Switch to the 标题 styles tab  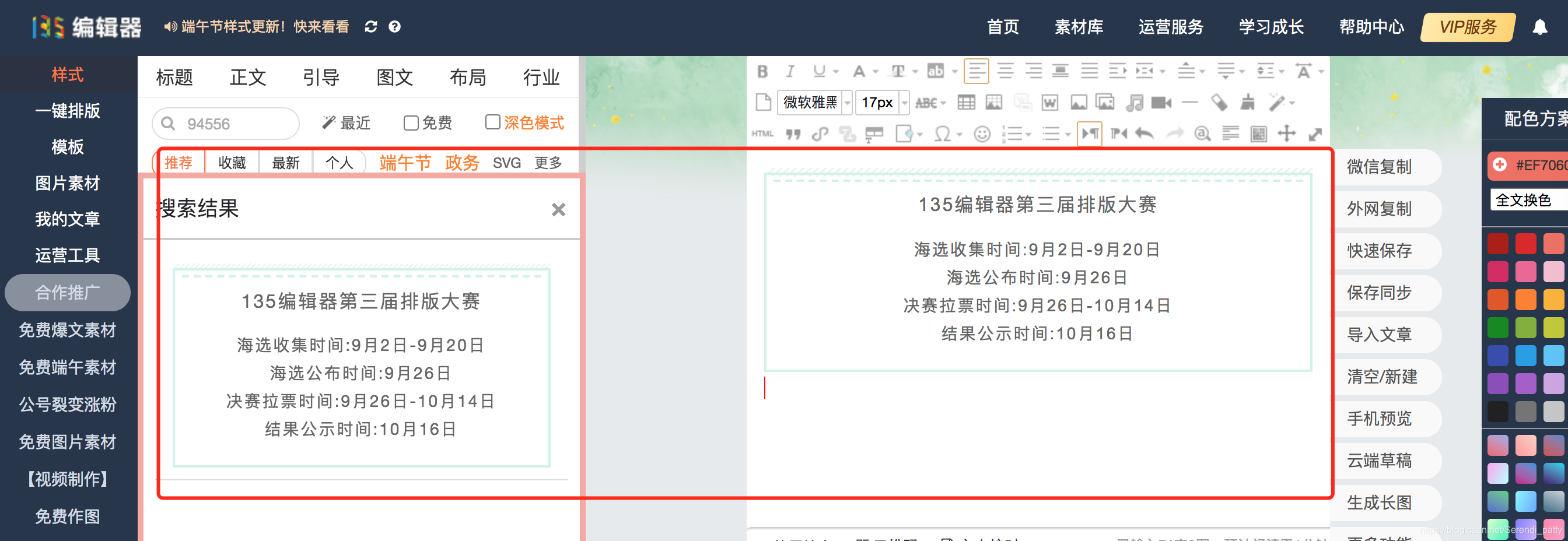[x=174, y=77]
